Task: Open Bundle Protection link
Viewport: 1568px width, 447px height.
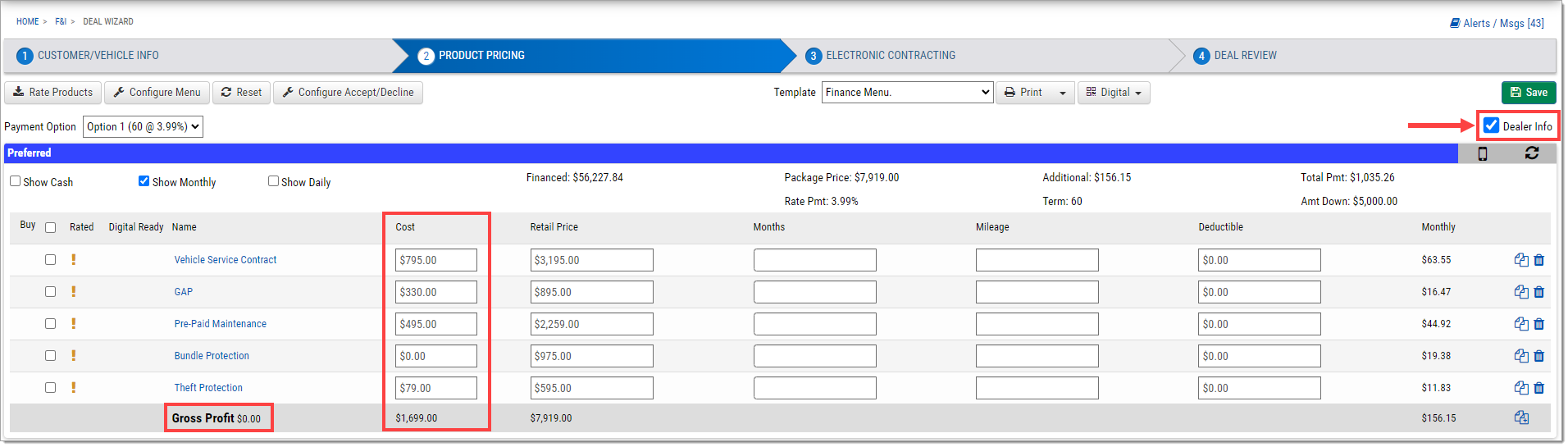Action: point(212,356)
